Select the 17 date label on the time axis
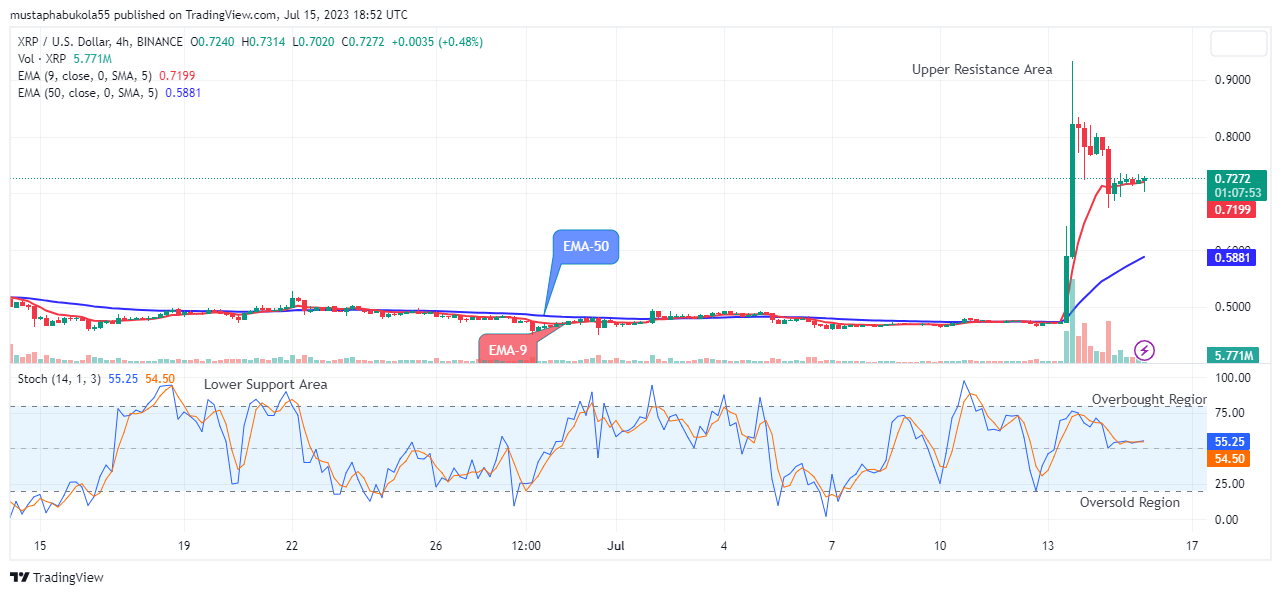1281x595 pixels. click(1191, 546)
